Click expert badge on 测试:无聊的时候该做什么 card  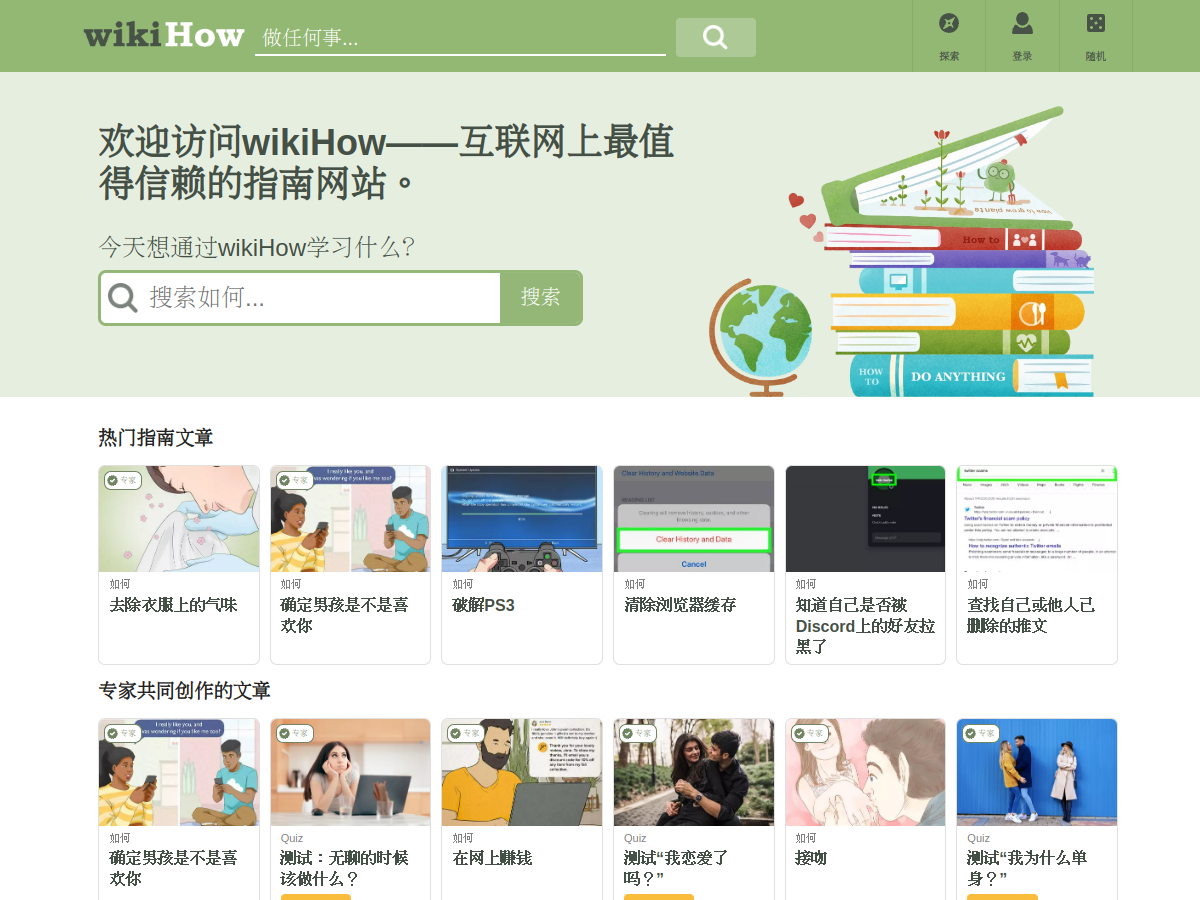pyautogui.click(x=296, y=733)
